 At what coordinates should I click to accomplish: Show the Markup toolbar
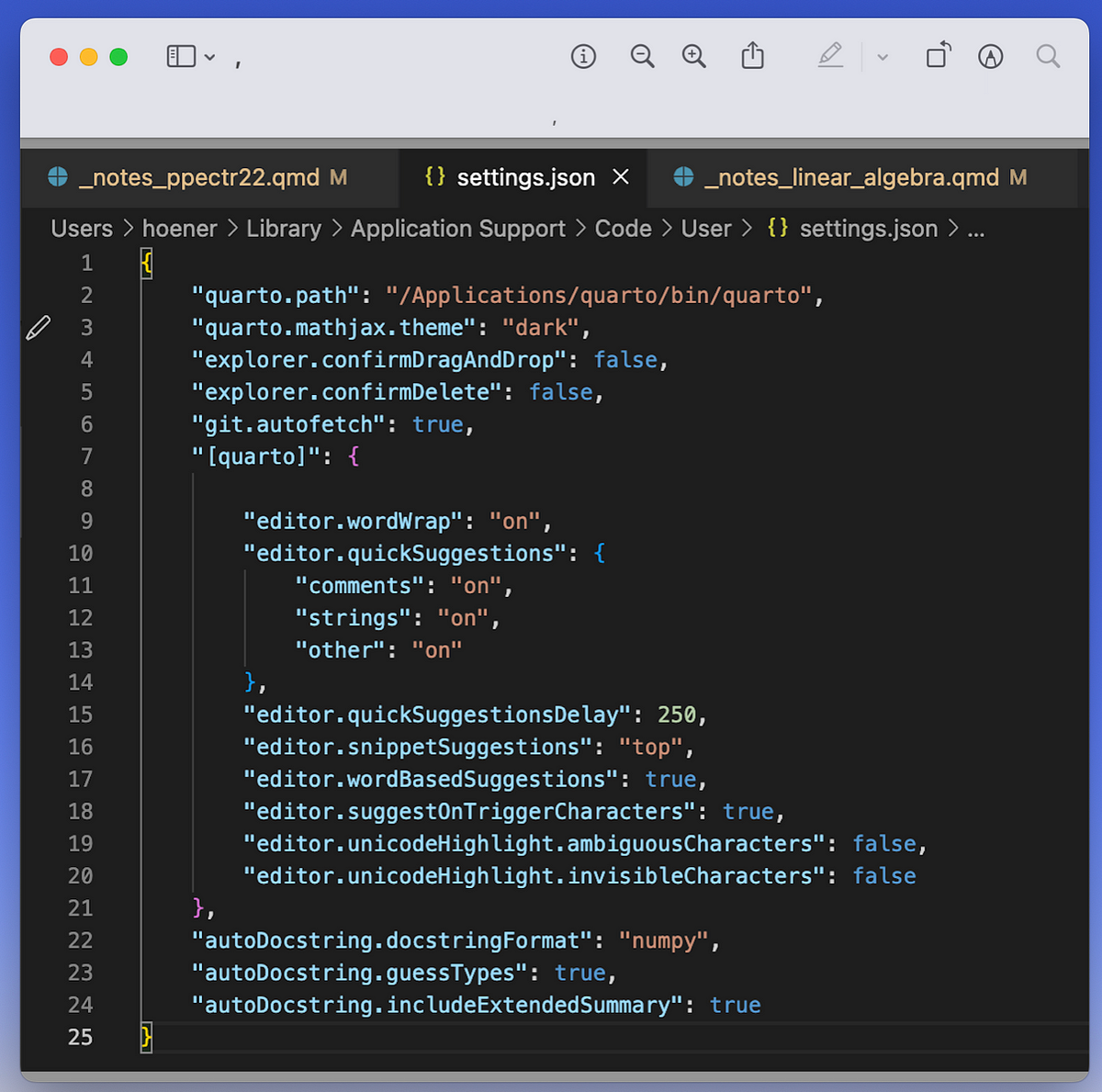point(990,57)
